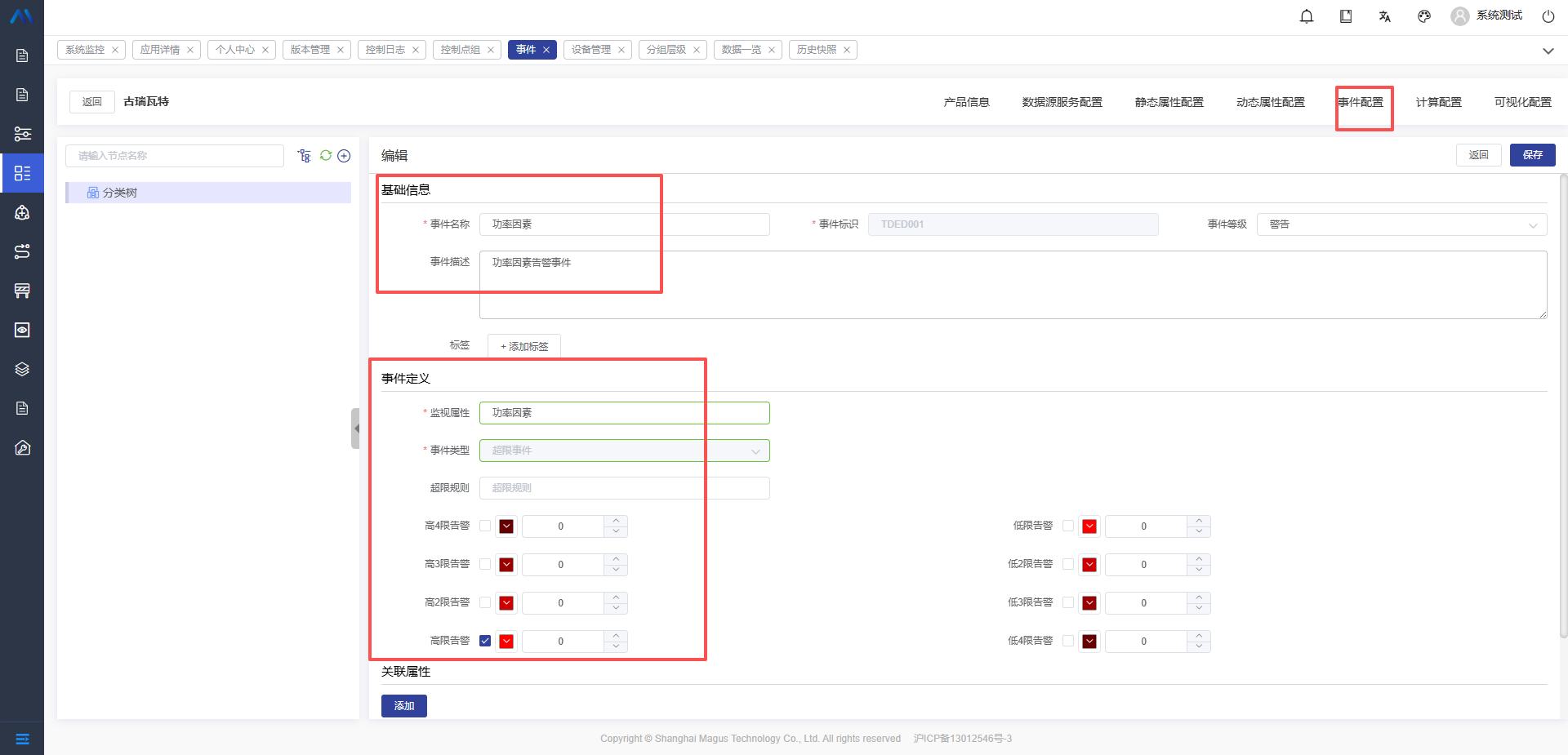The image size is (1568, 755).
Task: Expand the tab list chevron at top right
Action: point(1548,51)
